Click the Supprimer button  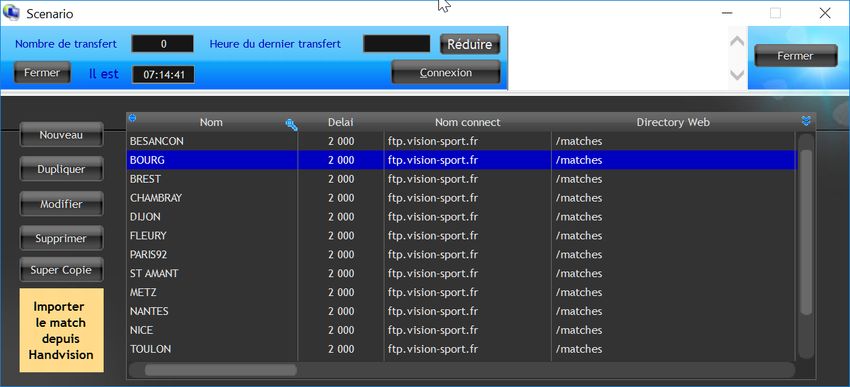(61, 238)
